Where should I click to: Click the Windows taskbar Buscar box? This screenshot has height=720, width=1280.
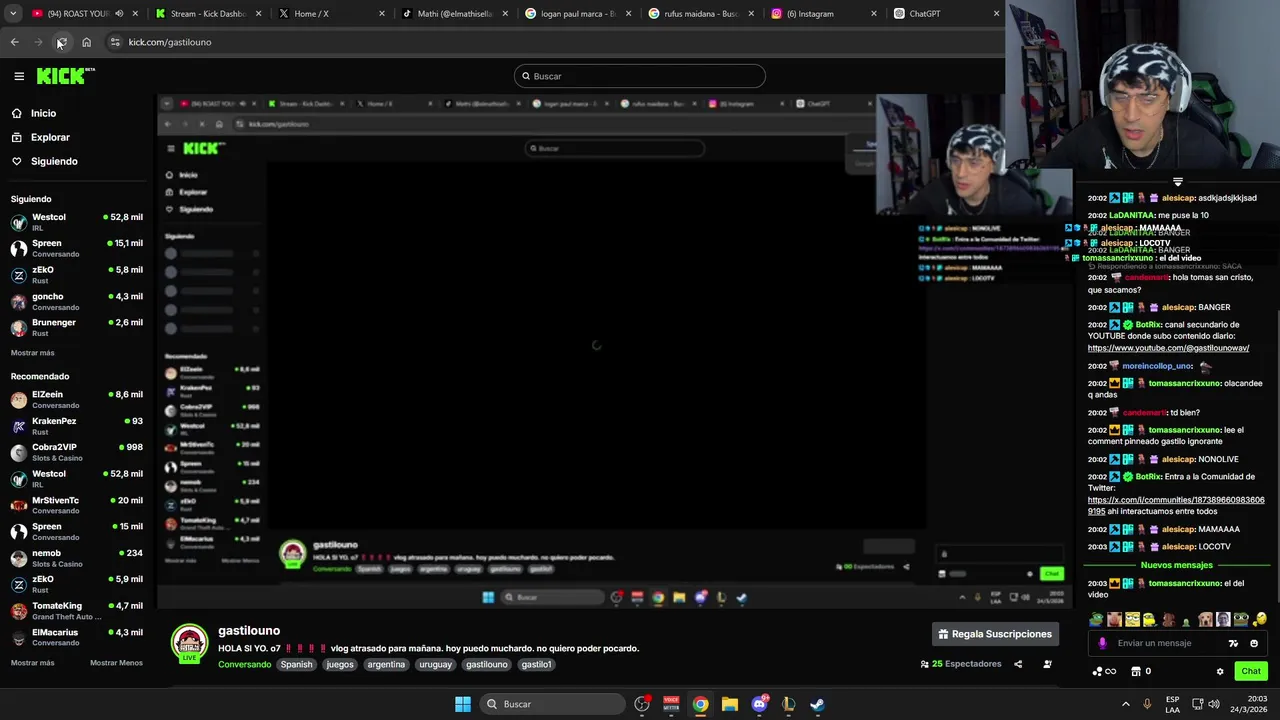coord(550,704)
